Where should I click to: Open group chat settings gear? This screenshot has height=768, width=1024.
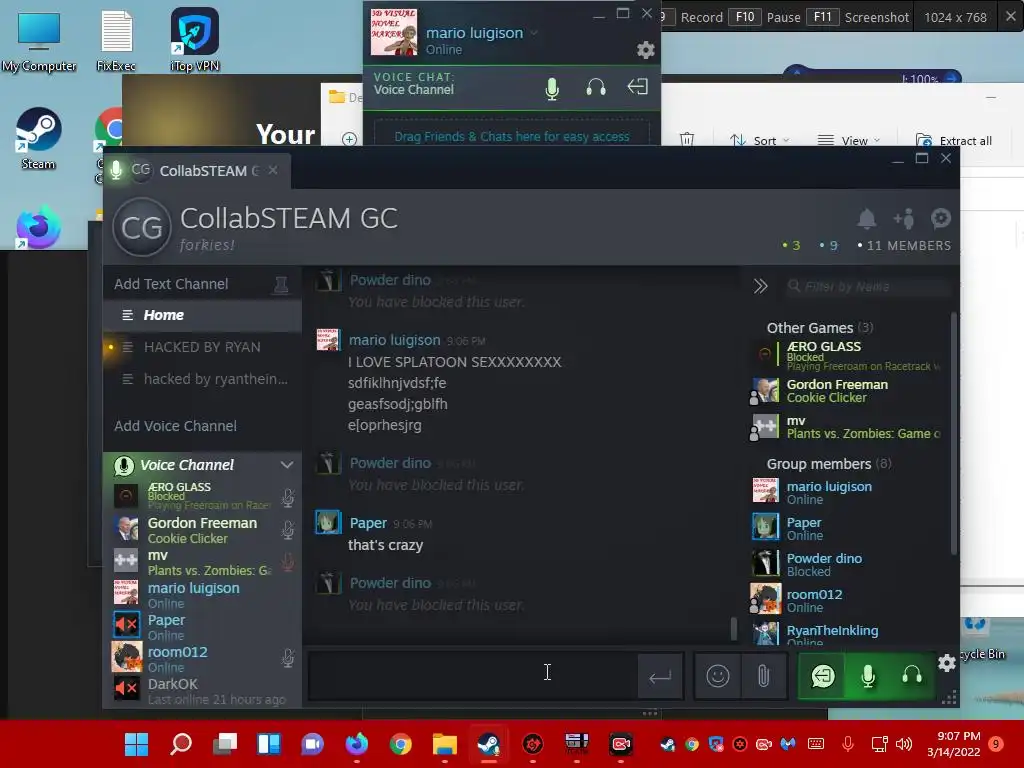[940, 218]
